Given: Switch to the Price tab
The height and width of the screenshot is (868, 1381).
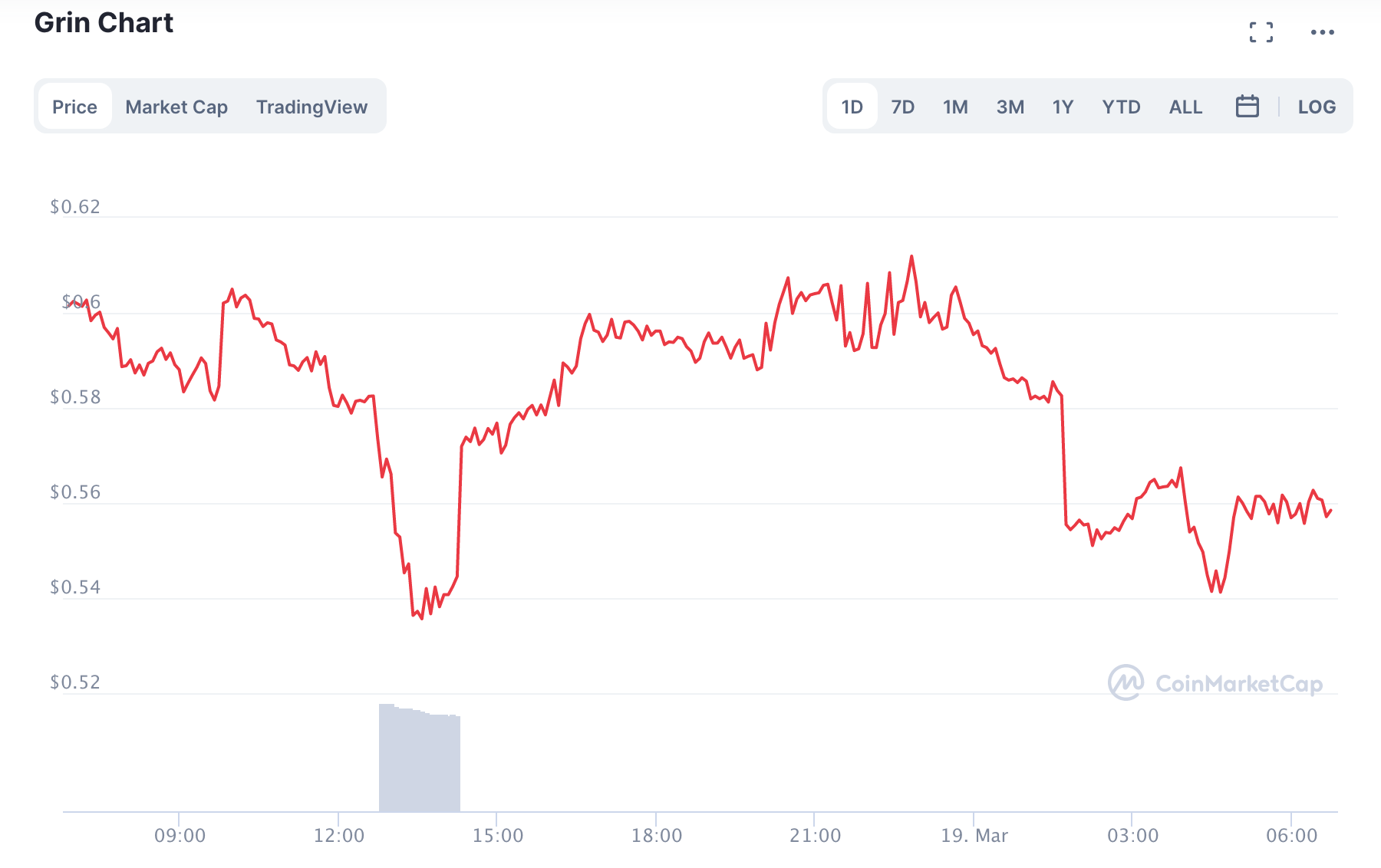Looking at the screenshot, I should tap(74, 107).
